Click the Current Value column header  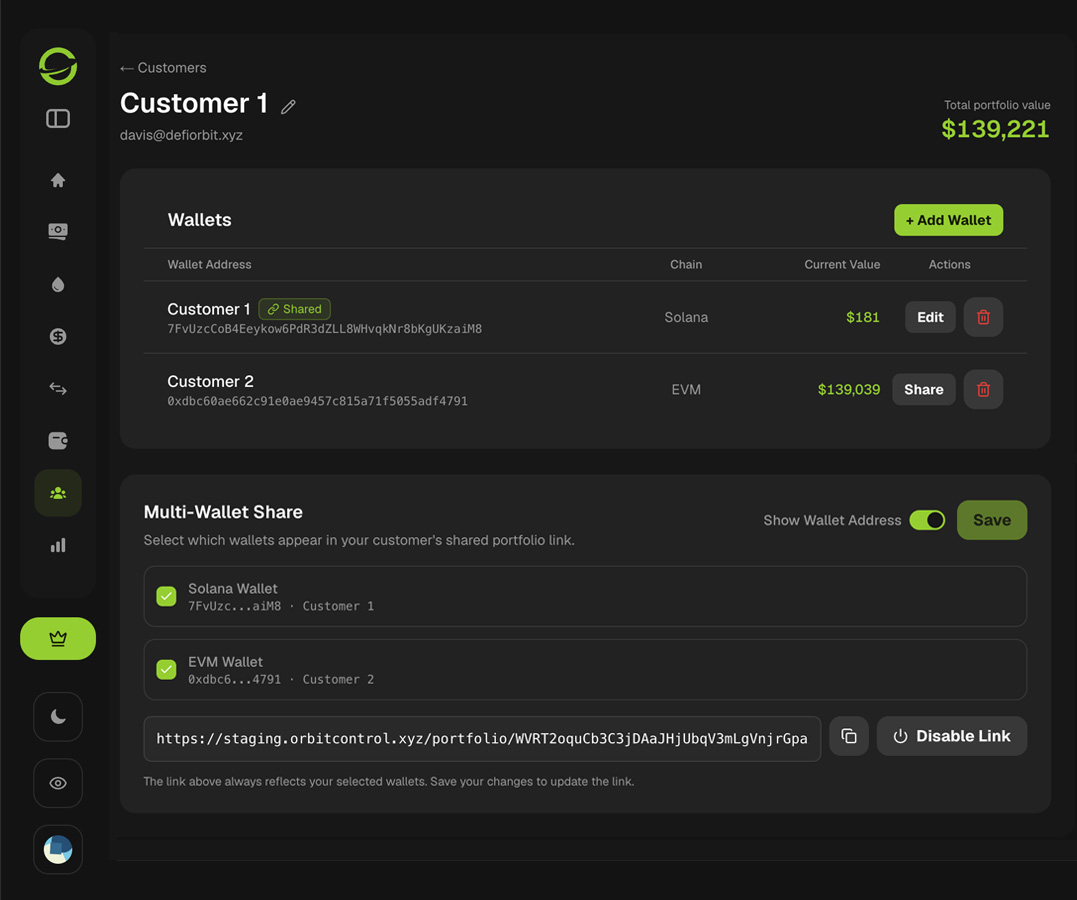click(x=842, y=265)
